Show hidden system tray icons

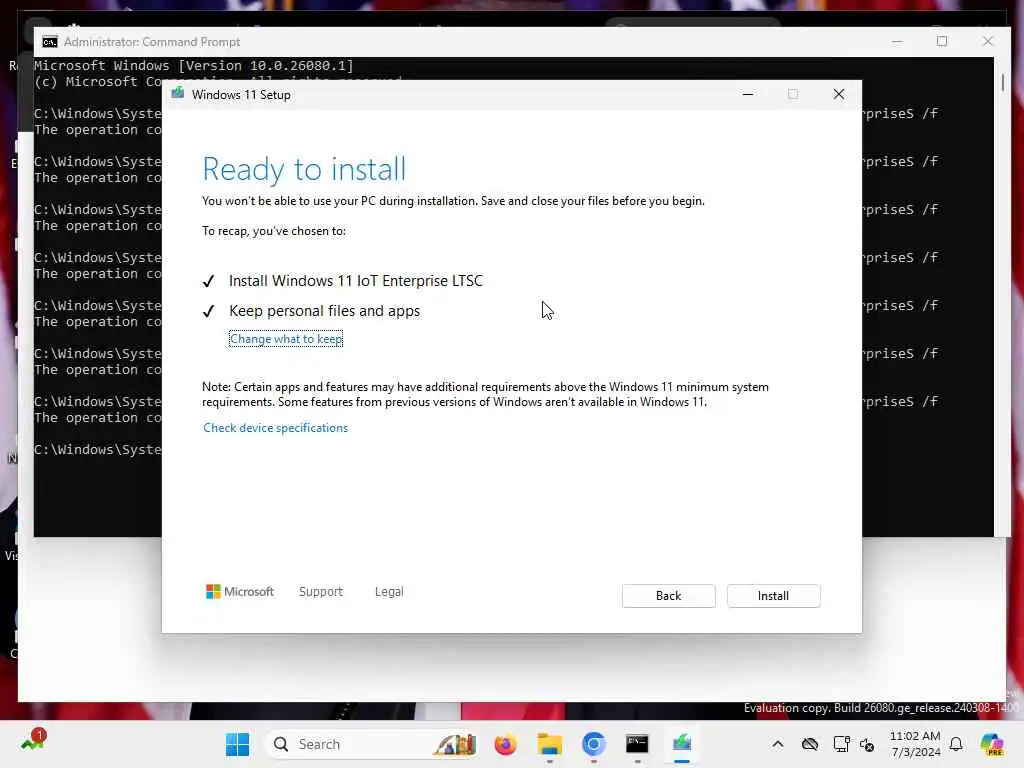pyautogui.click(x=777, y=744)
